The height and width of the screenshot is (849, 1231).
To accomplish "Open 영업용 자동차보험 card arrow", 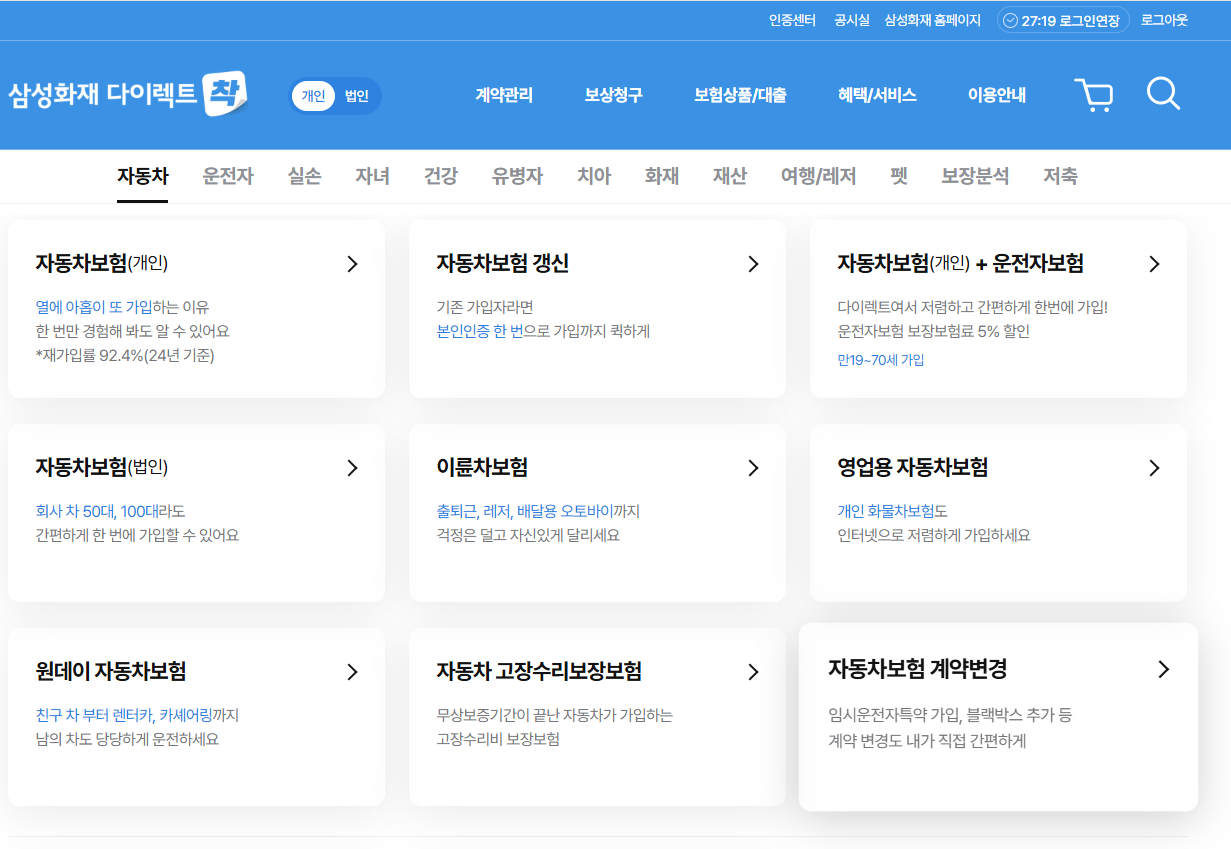I will click(x=1154, y=468).
